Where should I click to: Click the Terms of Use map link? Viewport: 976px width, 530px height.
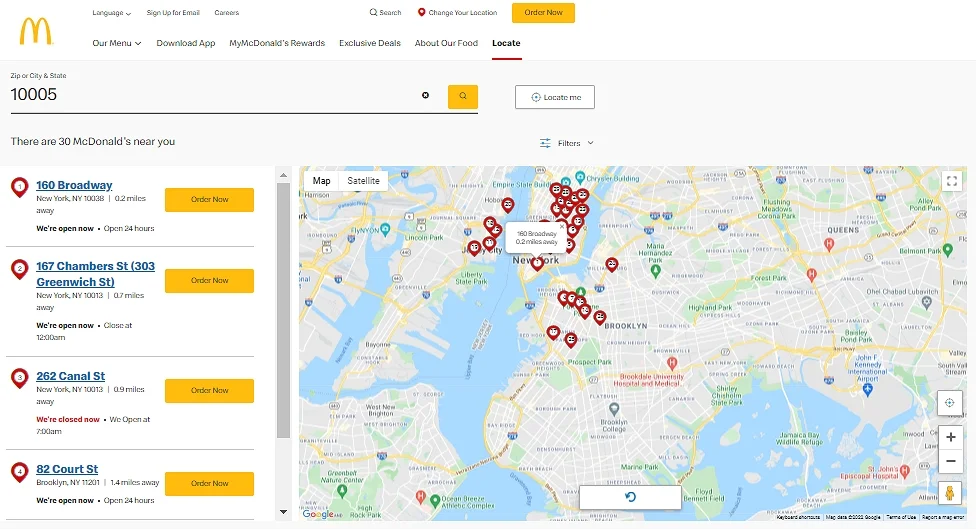(901, 517)
